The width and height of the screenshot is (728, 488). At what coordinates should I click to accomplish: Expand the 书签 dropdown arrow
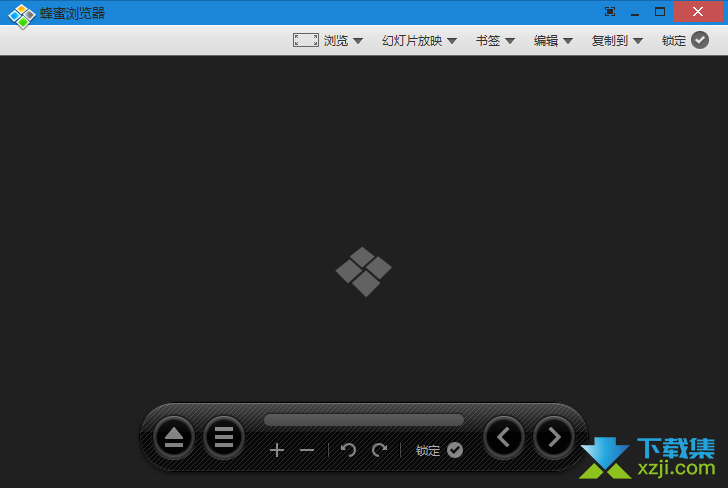tap(510, 41)
